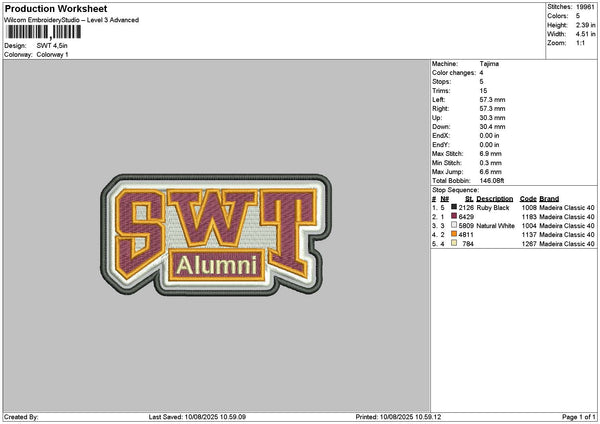Viewport: 600px width, 424px height.
Task: Click the Zoom value 1:1
Action: coord(580,43)
